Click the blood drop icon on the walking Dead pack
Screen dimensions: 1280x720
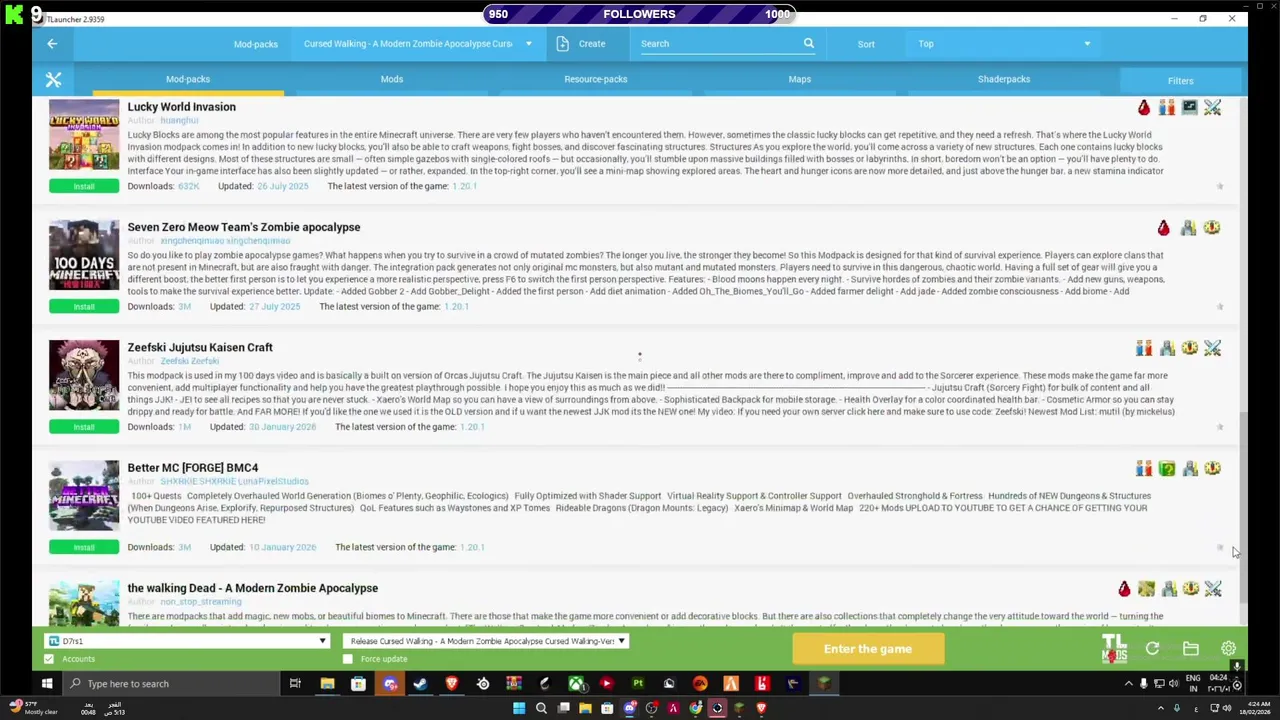tap(1124, 589)
